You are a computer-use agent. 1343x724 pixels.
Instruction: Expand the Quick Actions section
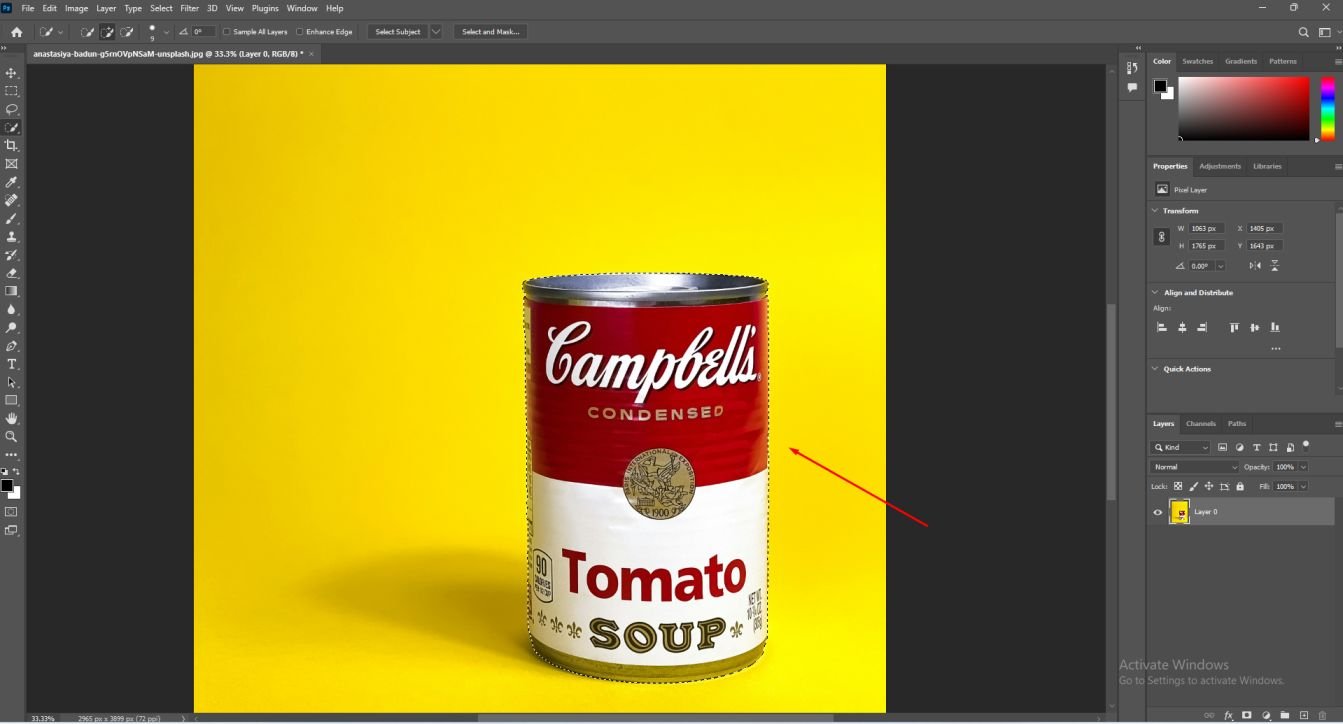pos(1156,369)
